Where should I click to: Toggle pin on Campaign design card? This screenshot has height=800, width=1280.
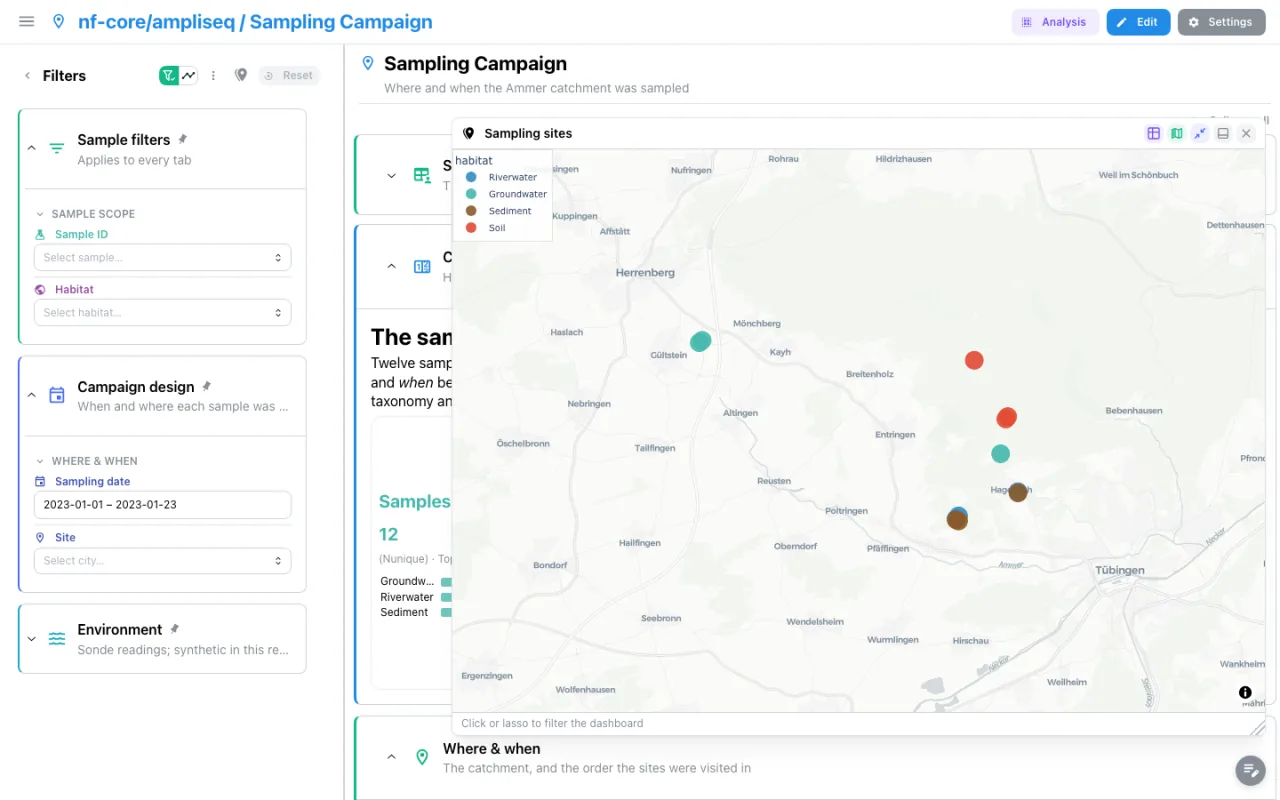tap(207, 386)
